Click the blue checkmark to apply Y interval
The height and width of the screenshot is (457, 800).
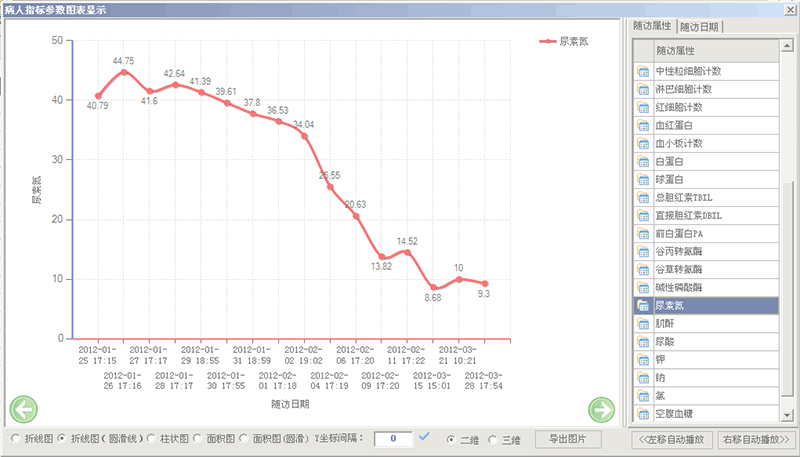tap(425, 437)
